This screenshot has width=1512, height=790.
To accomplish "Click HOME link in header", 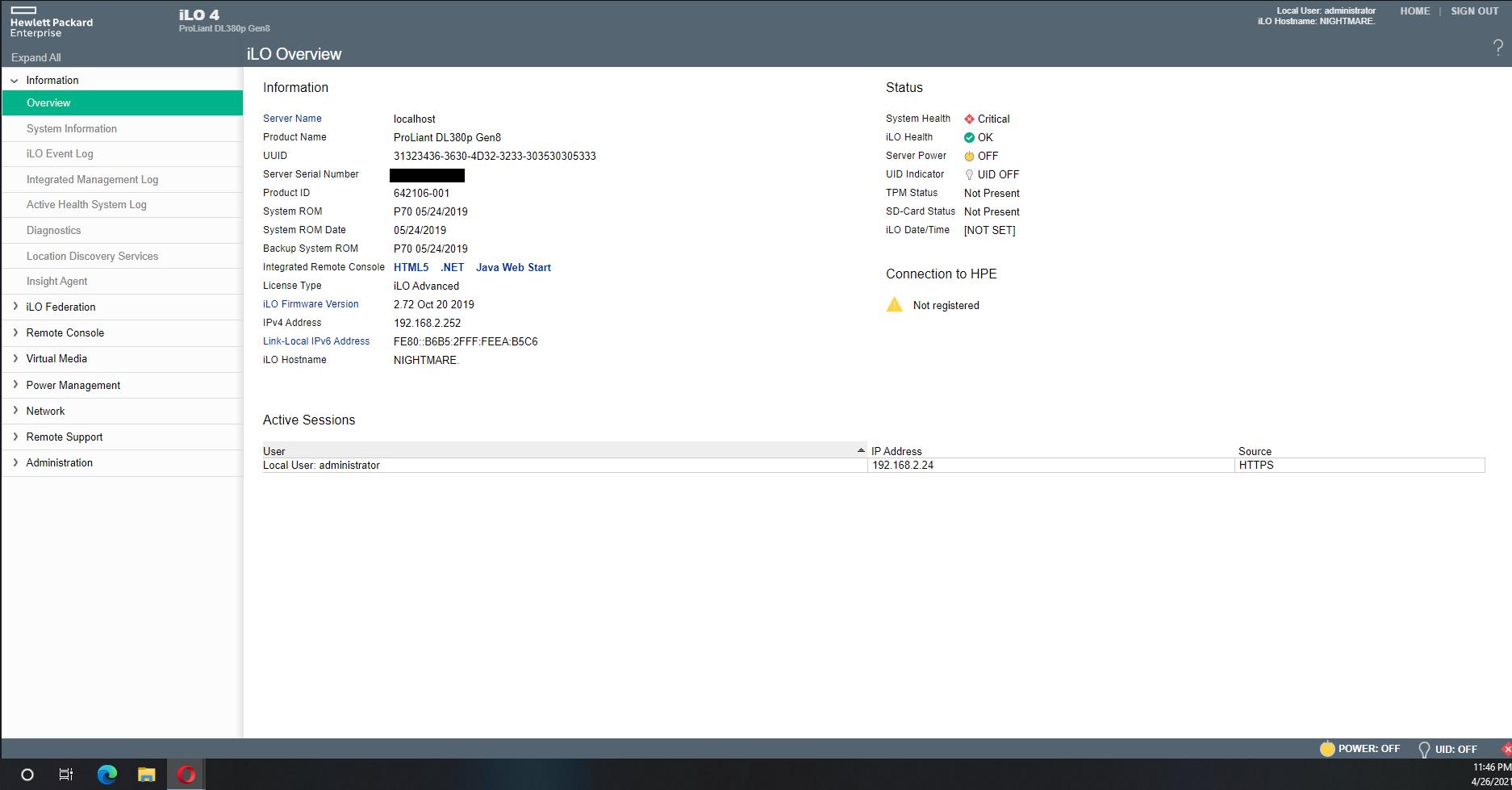I will [x=1415, y=11].
